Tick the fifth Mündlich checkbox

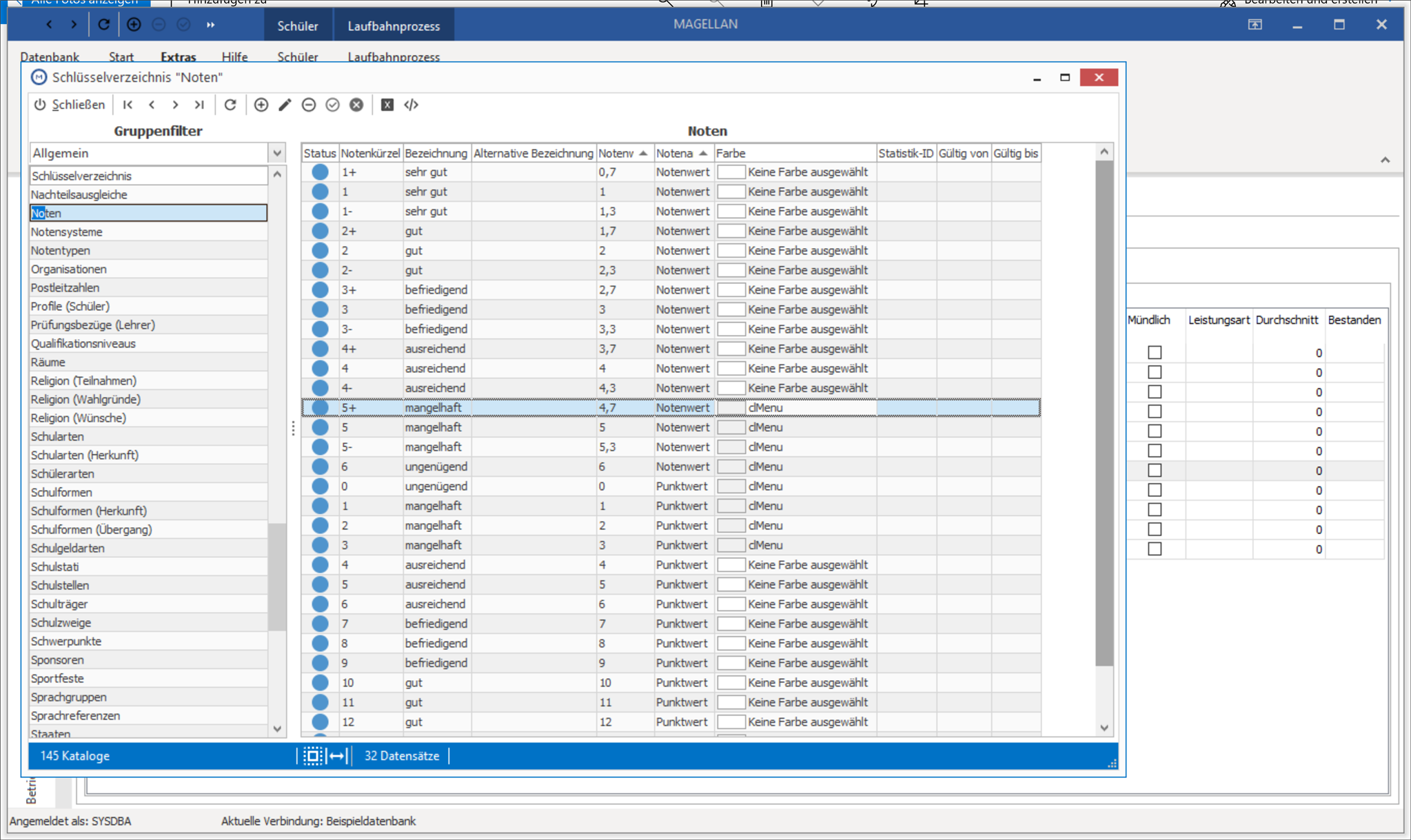point(1155,431)
